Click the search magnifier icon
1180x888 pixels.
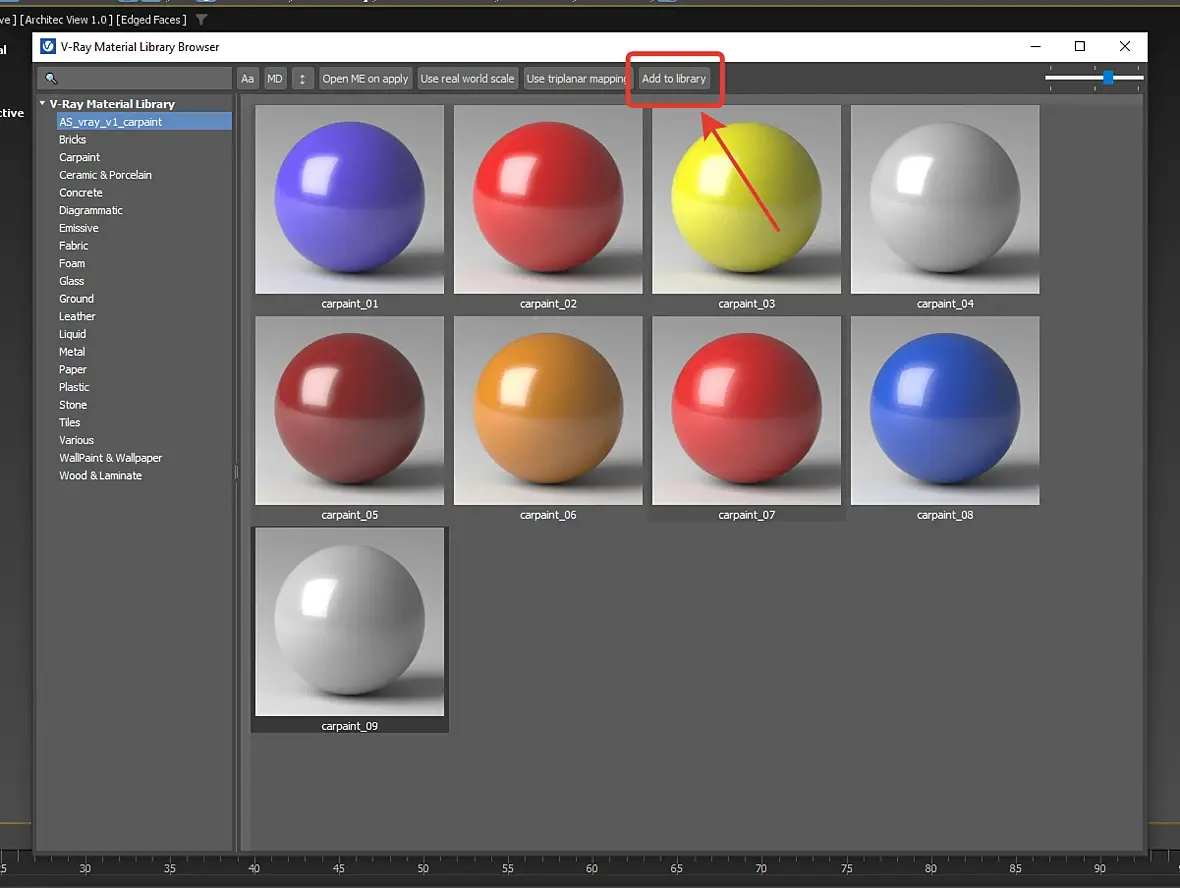pos(51,78)
